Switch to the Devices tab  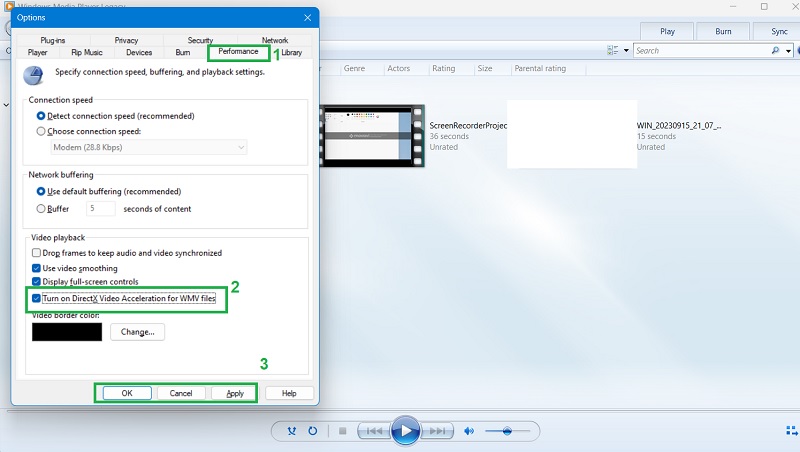(x=139, y=53)
